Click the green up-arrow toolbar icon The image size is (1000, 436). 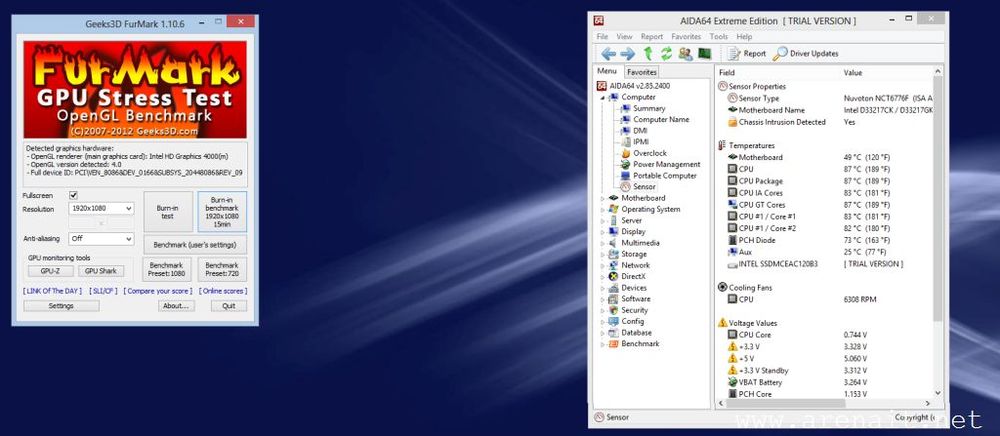click(648, 53)
